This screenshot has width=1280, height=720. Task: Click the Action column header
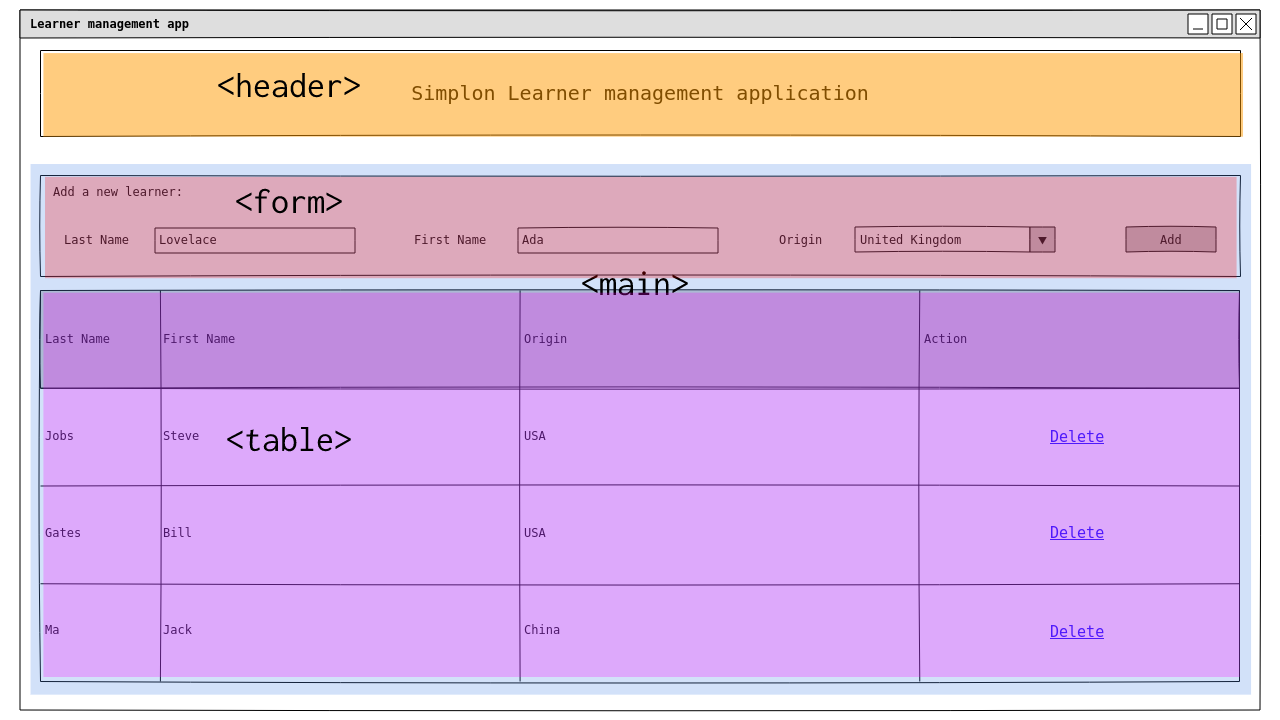pos(945,339)
